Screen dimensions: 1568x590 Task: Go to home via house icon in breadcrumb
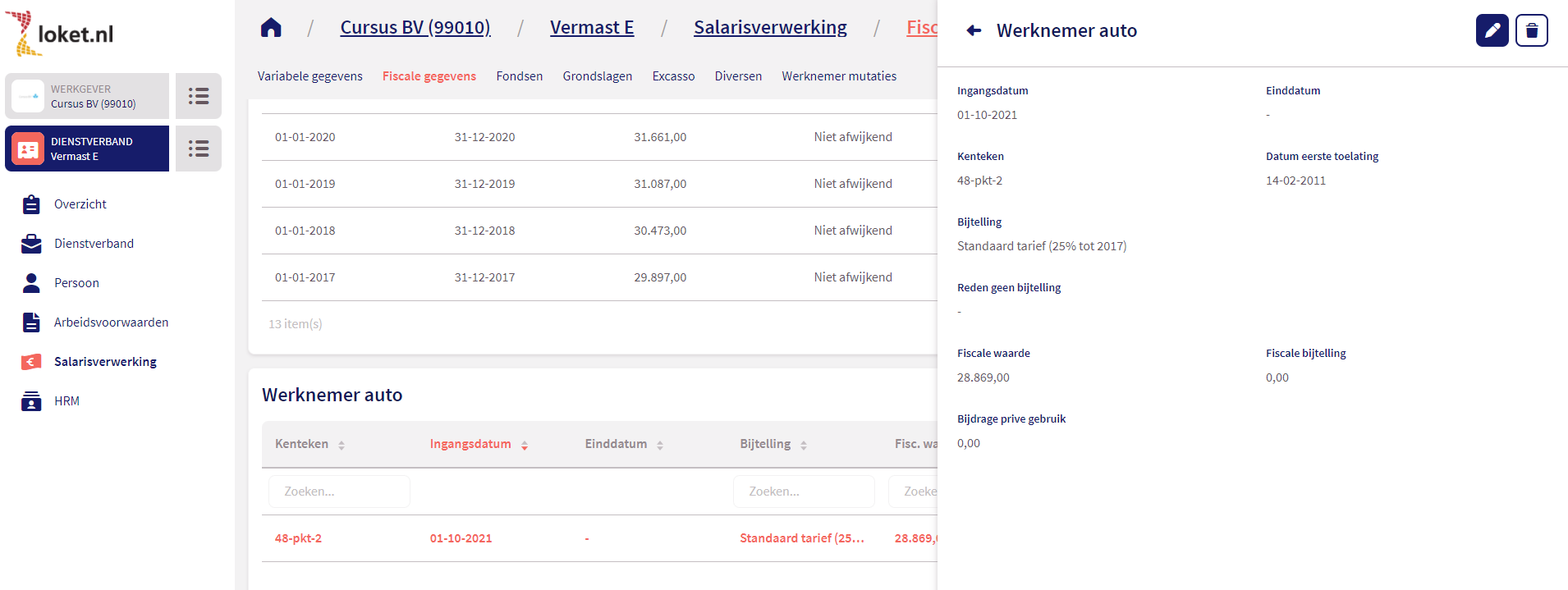click(271, 28)
